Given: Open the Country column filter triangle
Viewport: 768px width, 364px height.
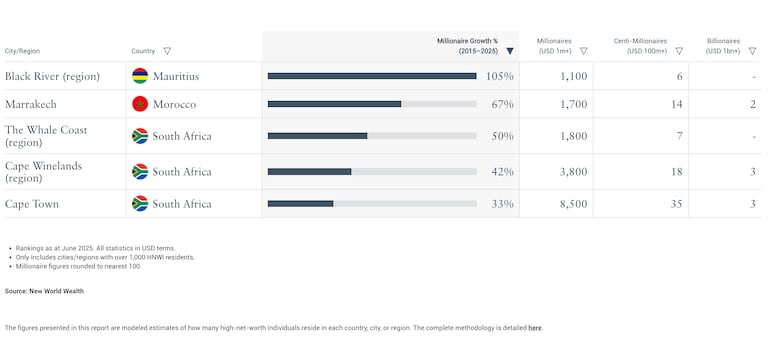Looking at the screenshot, I should [x=167, y=51].
